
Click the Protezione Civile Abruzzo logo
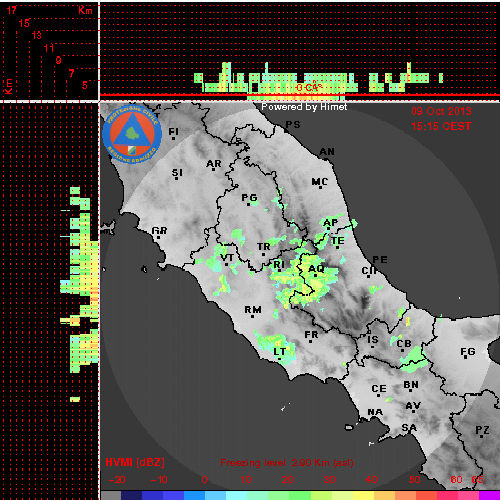point(132,135)
